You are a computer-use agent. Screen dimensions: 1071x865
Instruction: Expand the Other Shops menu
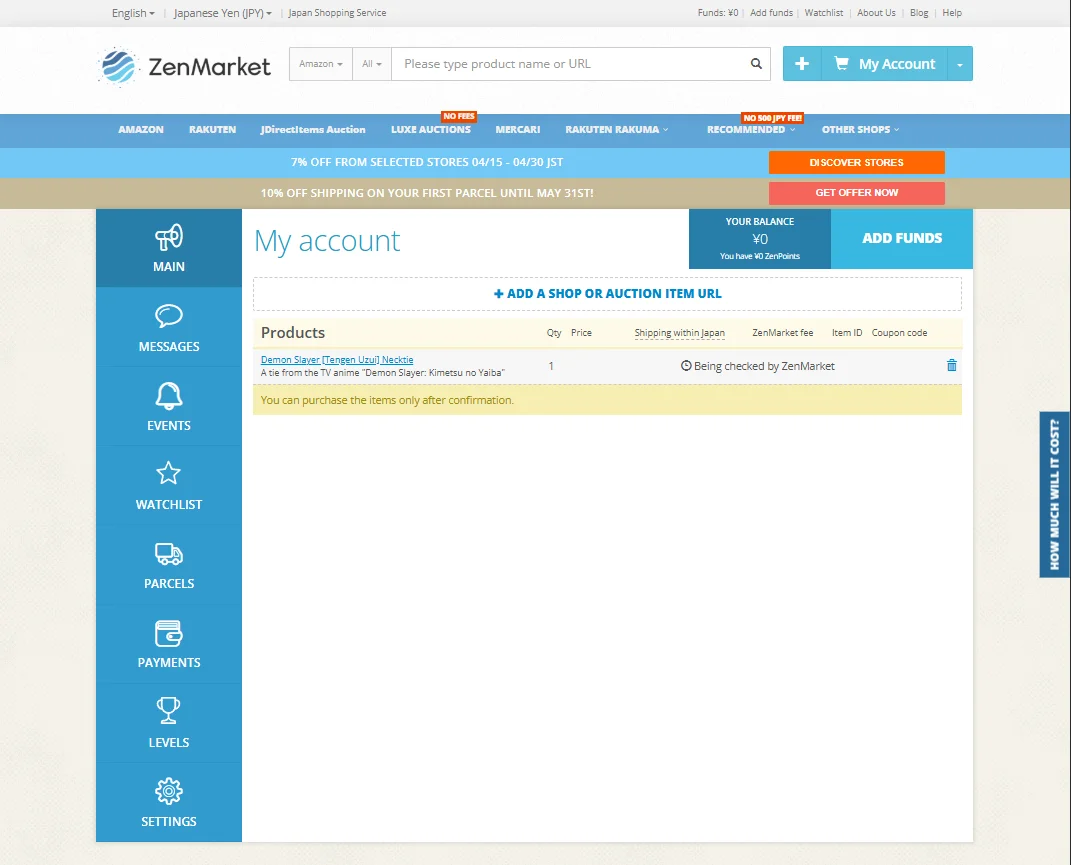pyautogui.click(x=860, y=129)
